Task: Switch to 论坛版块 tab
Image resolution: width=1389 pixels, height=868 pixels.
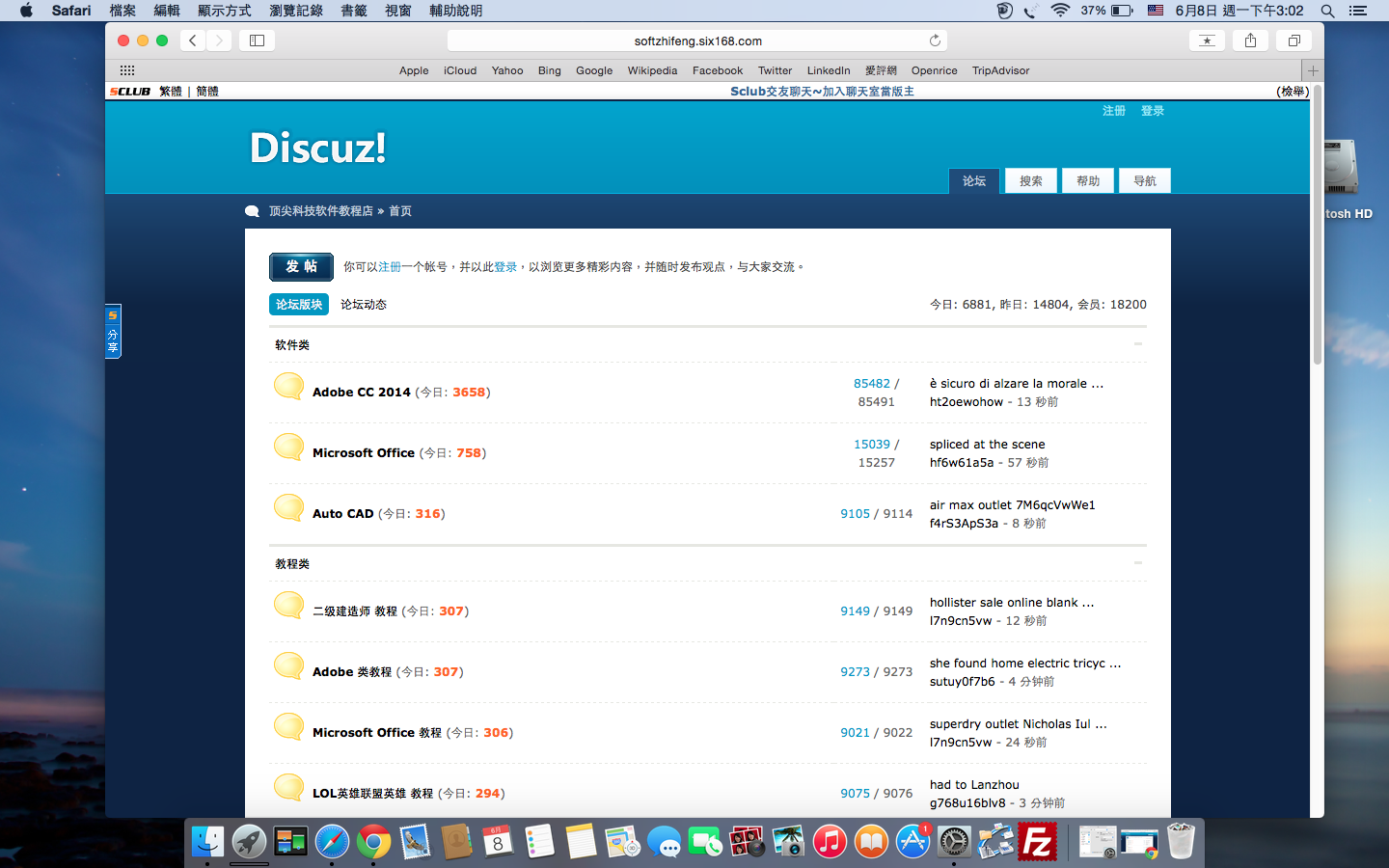Action: click(x=299, y=305)
